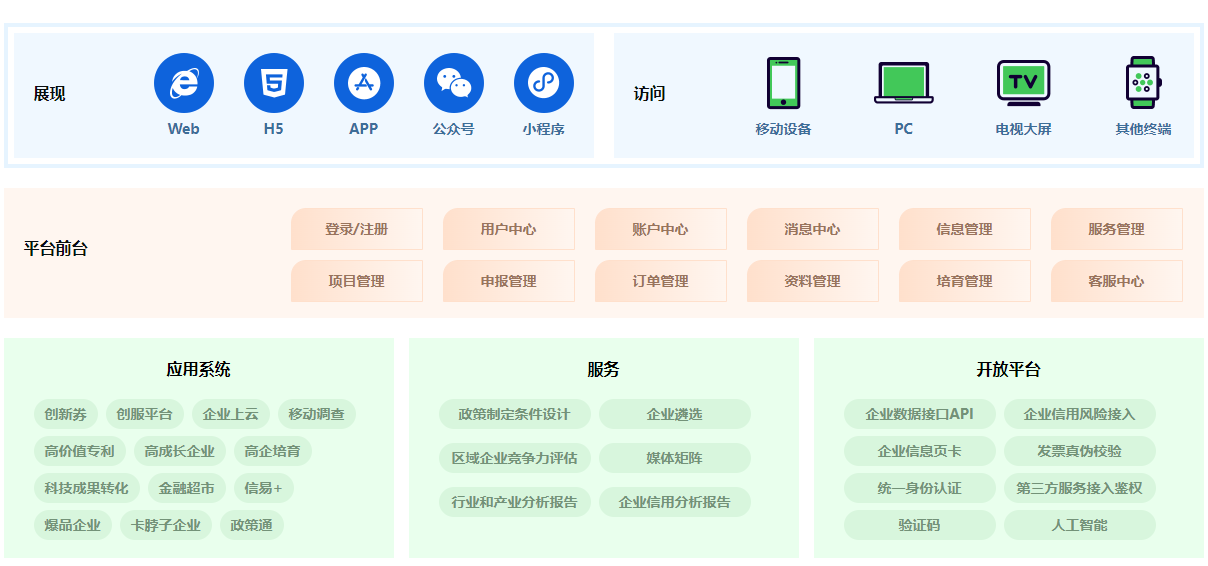Viewport: 1208px width, 566px height.
Task: Click 信息管理 button
Action: pyautogui.click(x=965, y=229)
